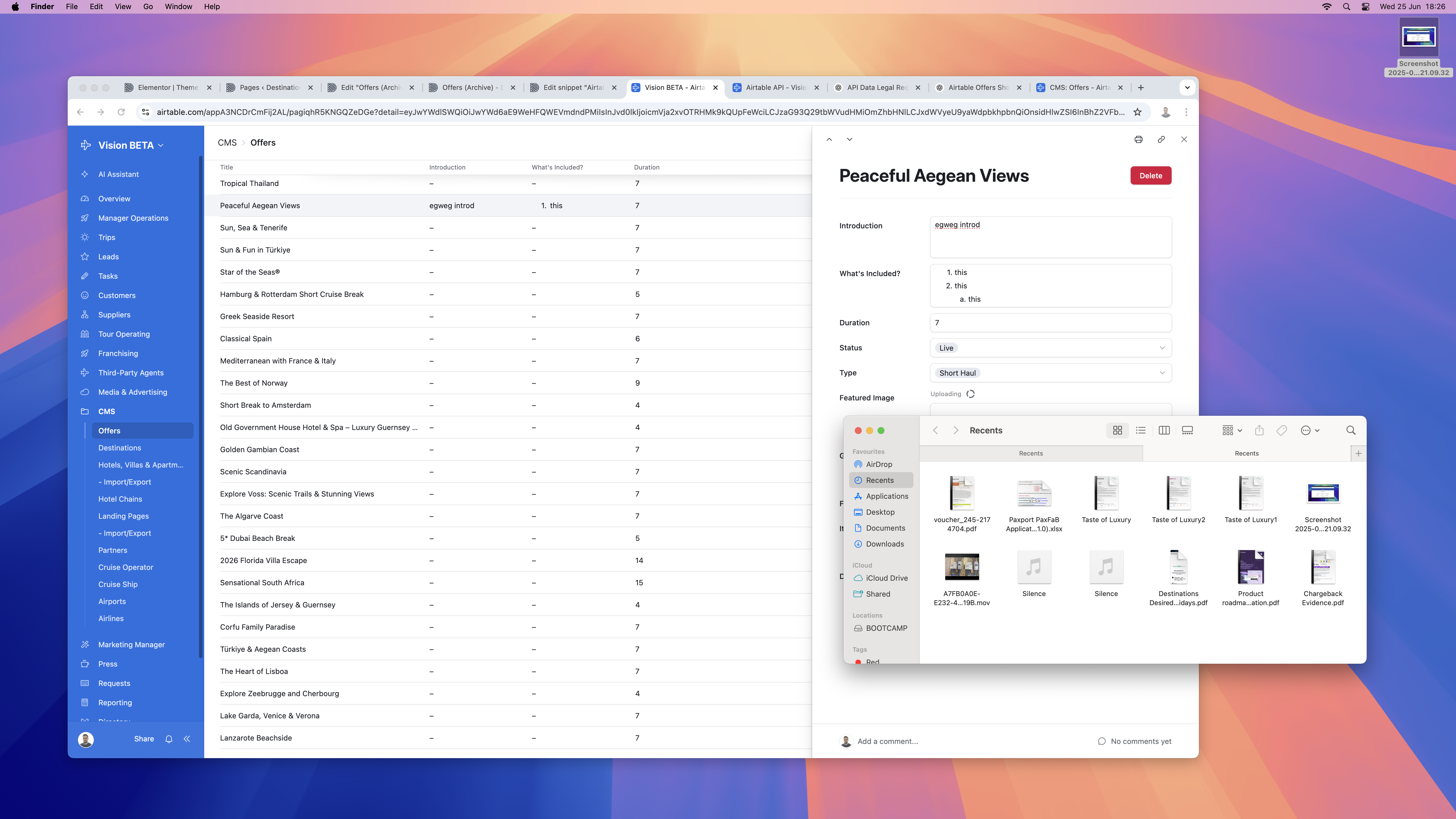Screen dimensions: 1456x819
Task: Go to previous record with up chevron
Action: [x=829, y=140]
